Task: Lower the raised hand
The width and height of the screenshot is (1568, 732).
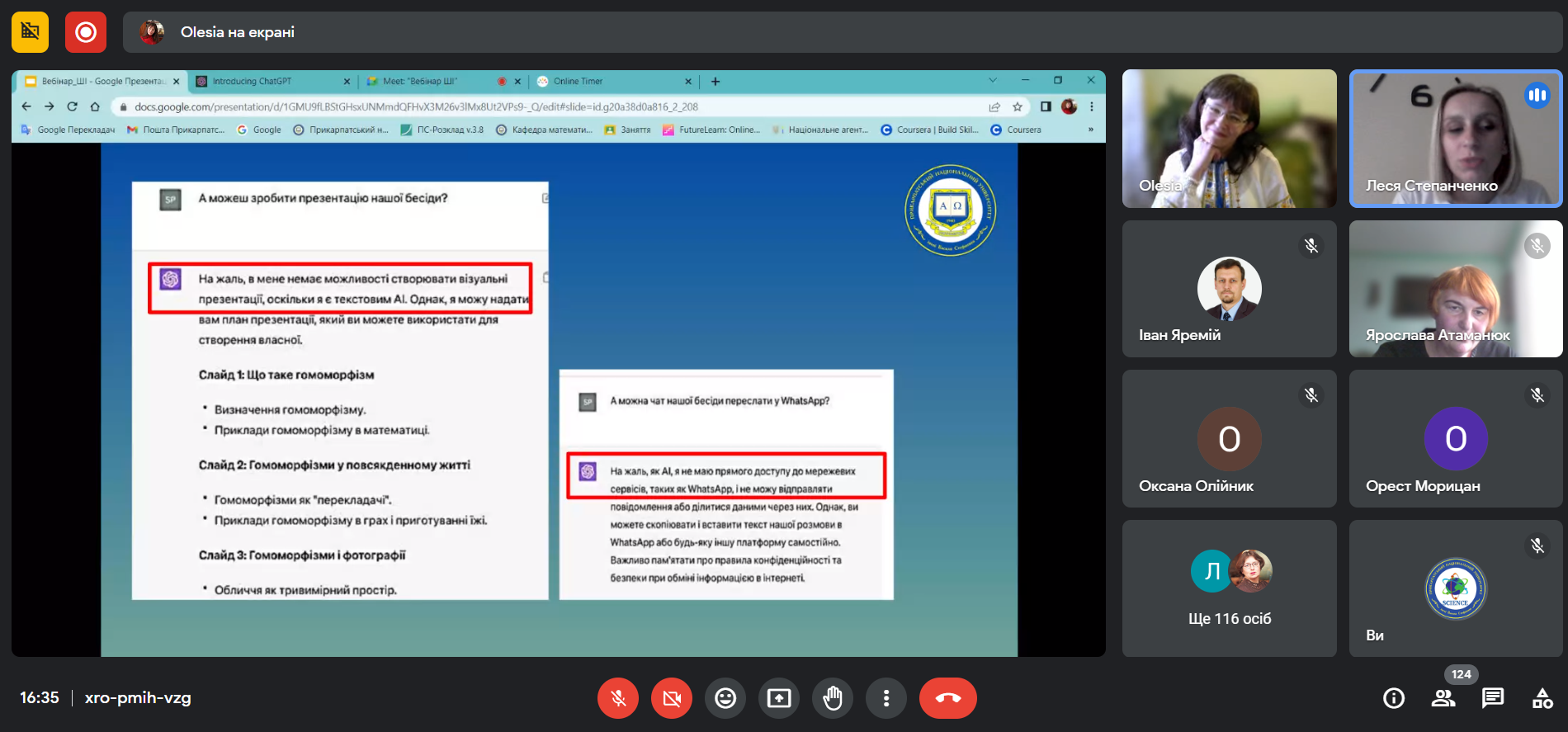Action: pyautogui.click(x=833, y=698)
